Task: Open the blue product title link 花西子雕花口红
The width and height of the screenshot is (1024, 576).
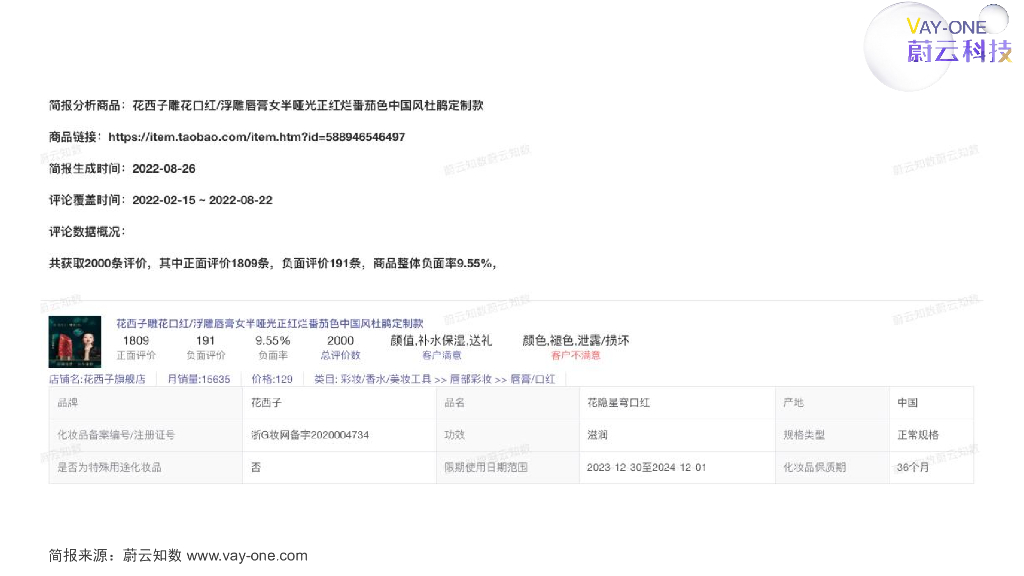Action: point(270,323)
